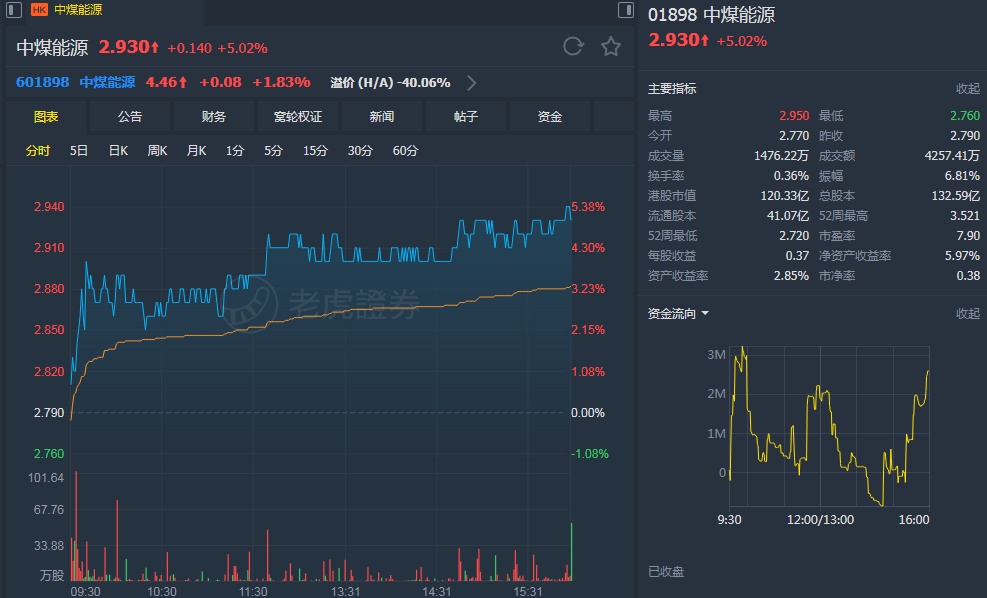Image resolution: width=987 pixels, height=598 pixels.
Task: Select 周K chart period
Action: tap(157, 150)
